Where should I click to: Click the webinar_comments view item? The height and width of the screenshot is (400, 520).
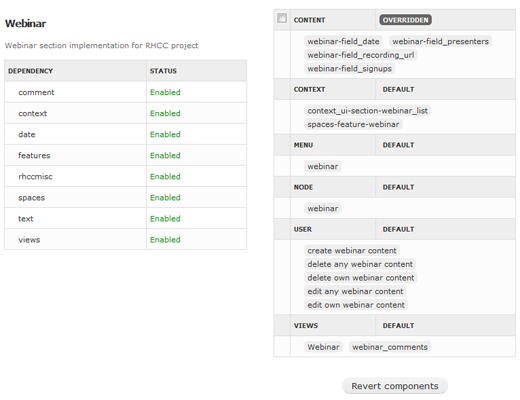[x=390, y=347]
